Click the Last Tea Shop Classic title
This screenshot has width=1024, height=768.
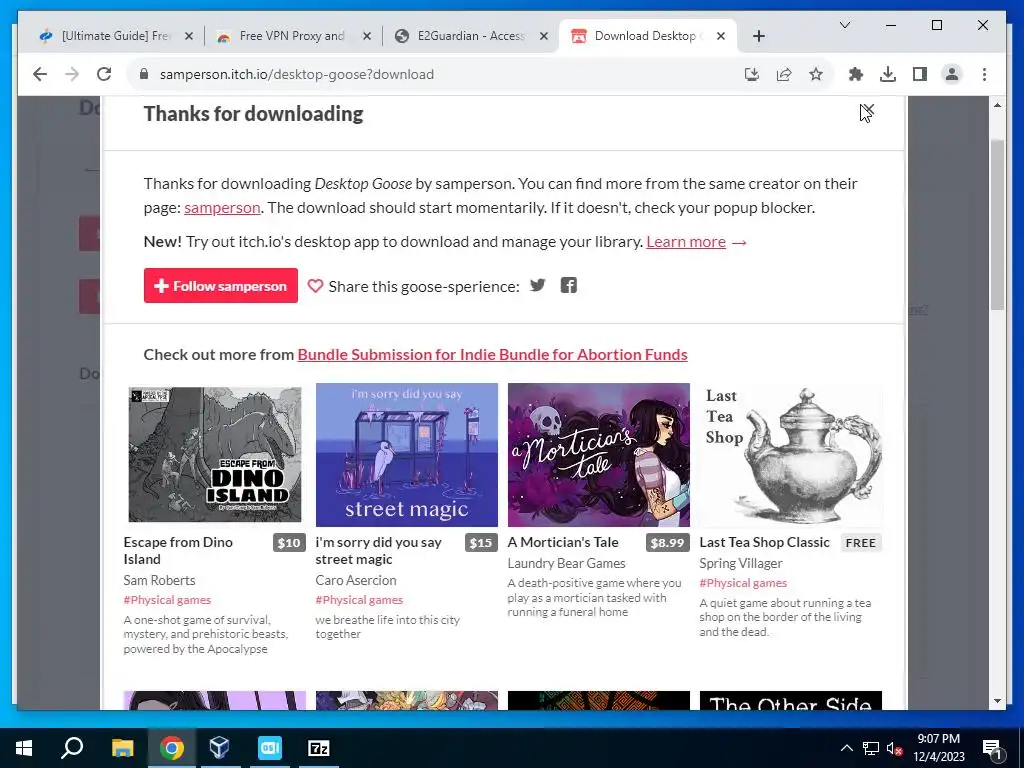[x=764, y=542]
